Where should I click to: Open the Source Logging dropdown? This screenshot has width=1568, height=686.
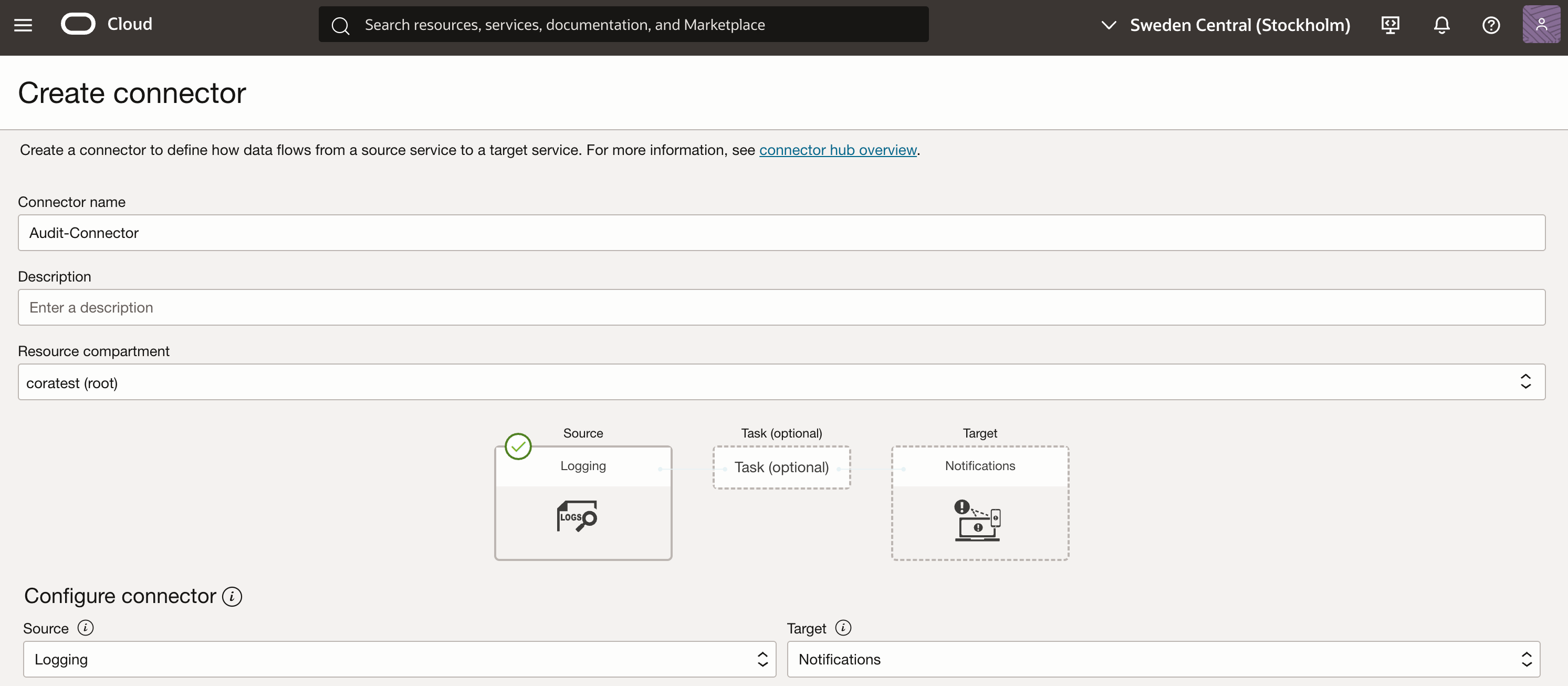coord(399,659)
